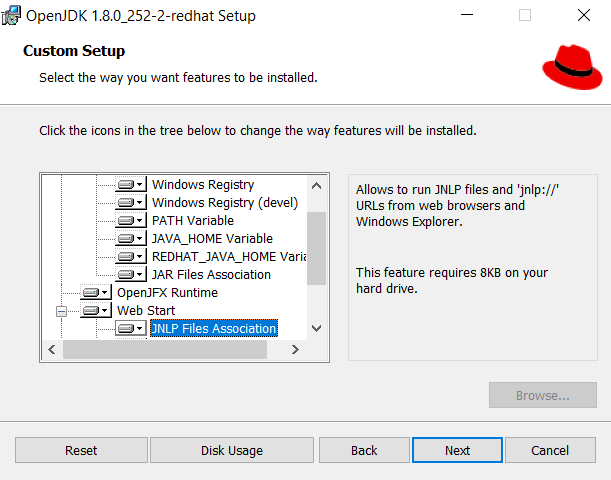Click the Windows Registry feature drive icon

tap(130, 185)
